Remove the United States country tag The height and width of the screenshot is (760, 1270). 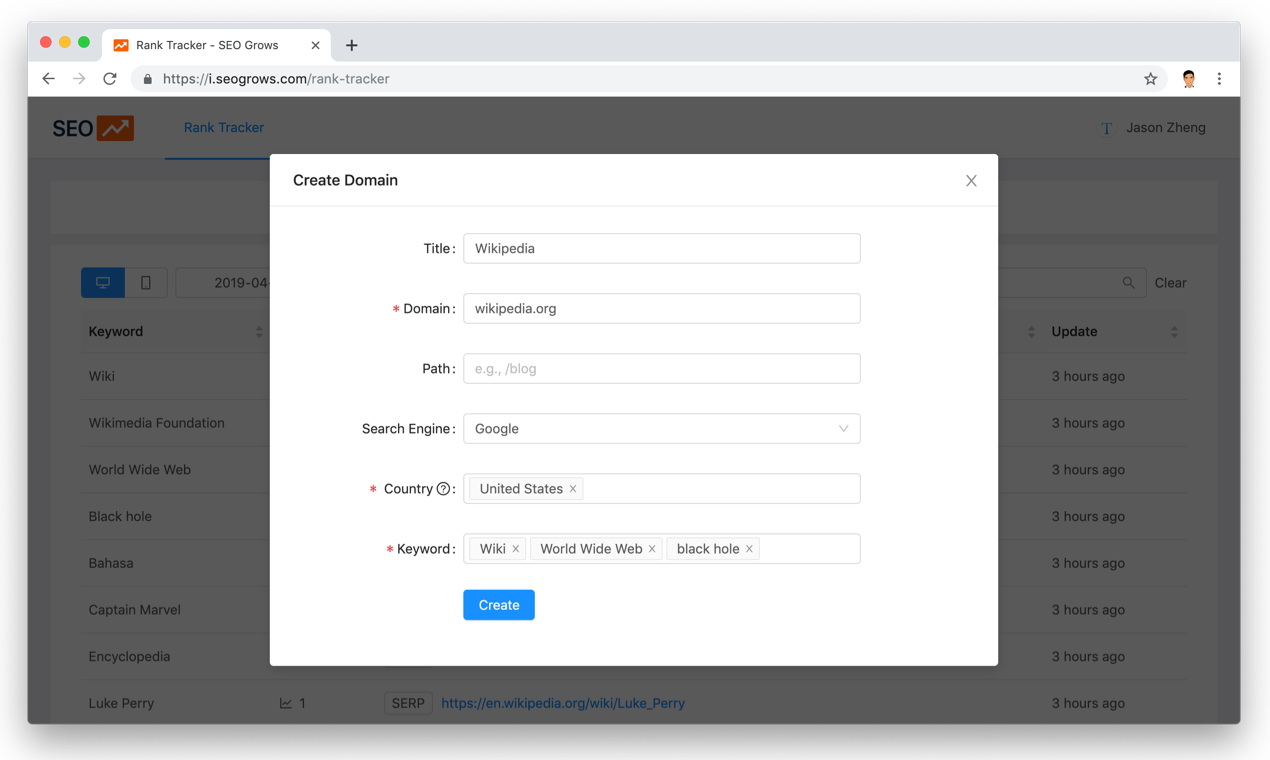(x=573, y=489)
